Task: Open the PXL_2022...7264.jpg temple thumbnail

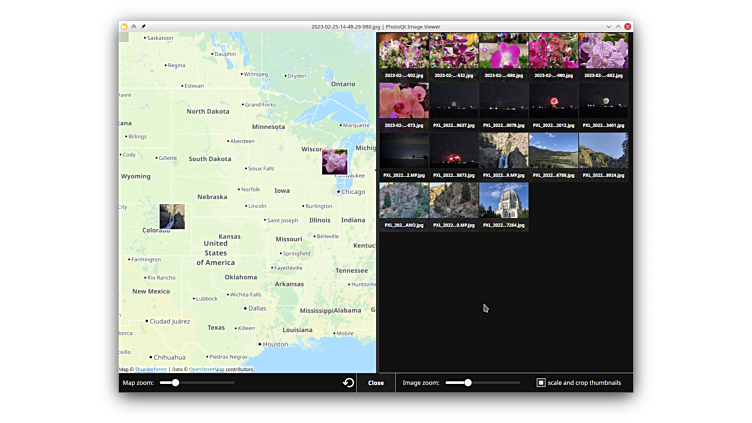Action: click(504, 201)
